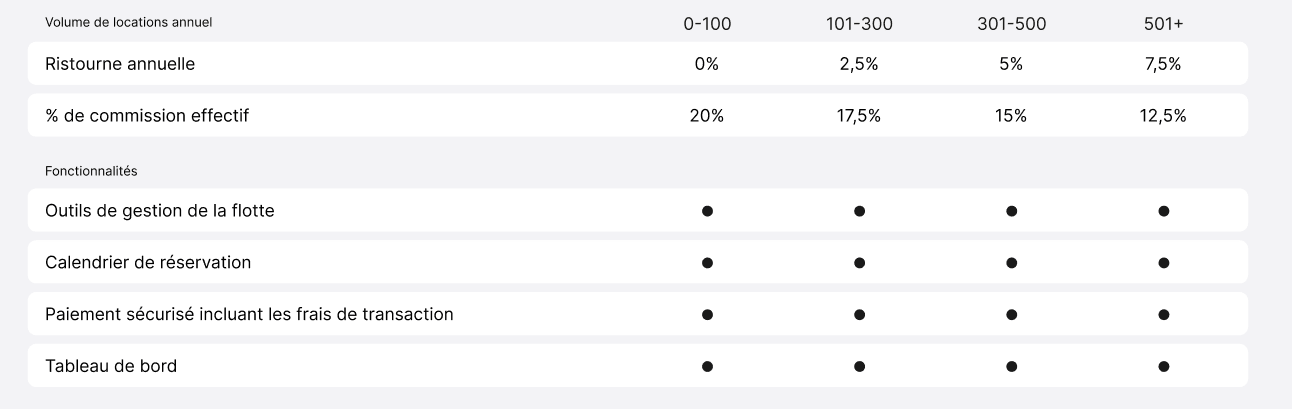Click the 7,5% ristourne value

[1163, 64]
